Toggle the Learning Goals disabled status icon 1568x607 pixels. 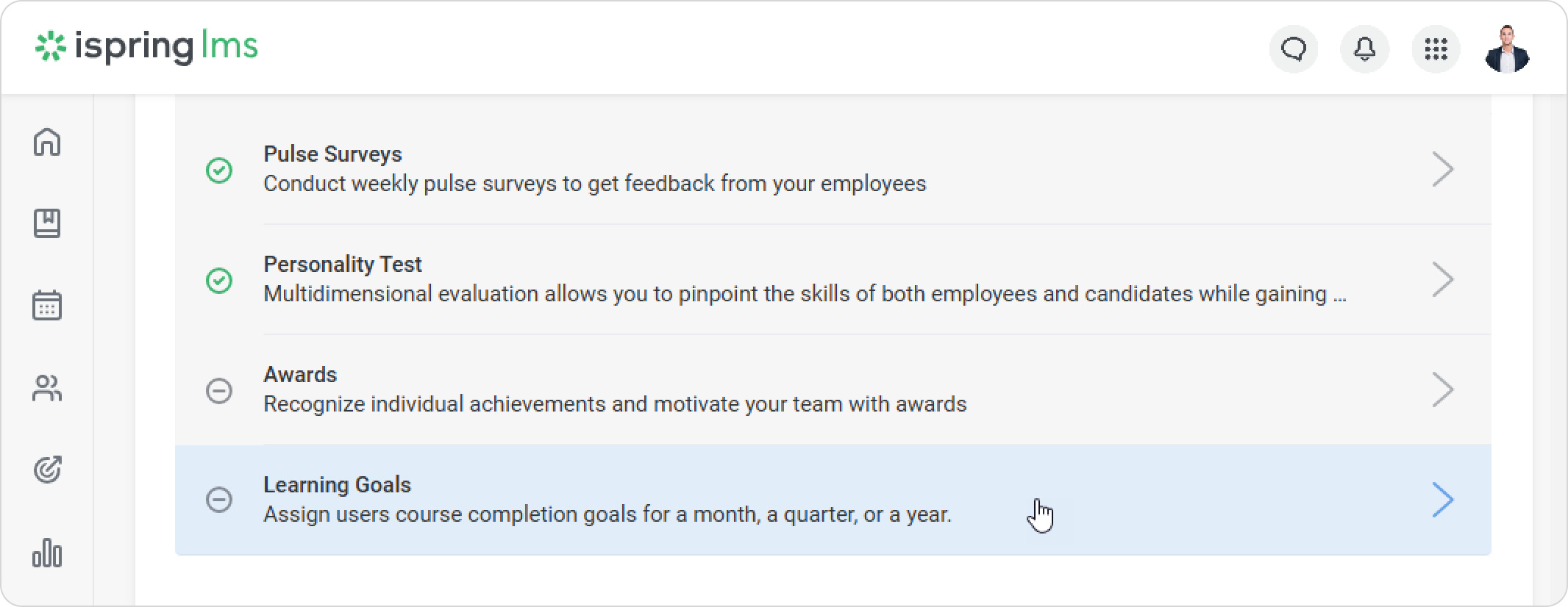tap(219, 500)
